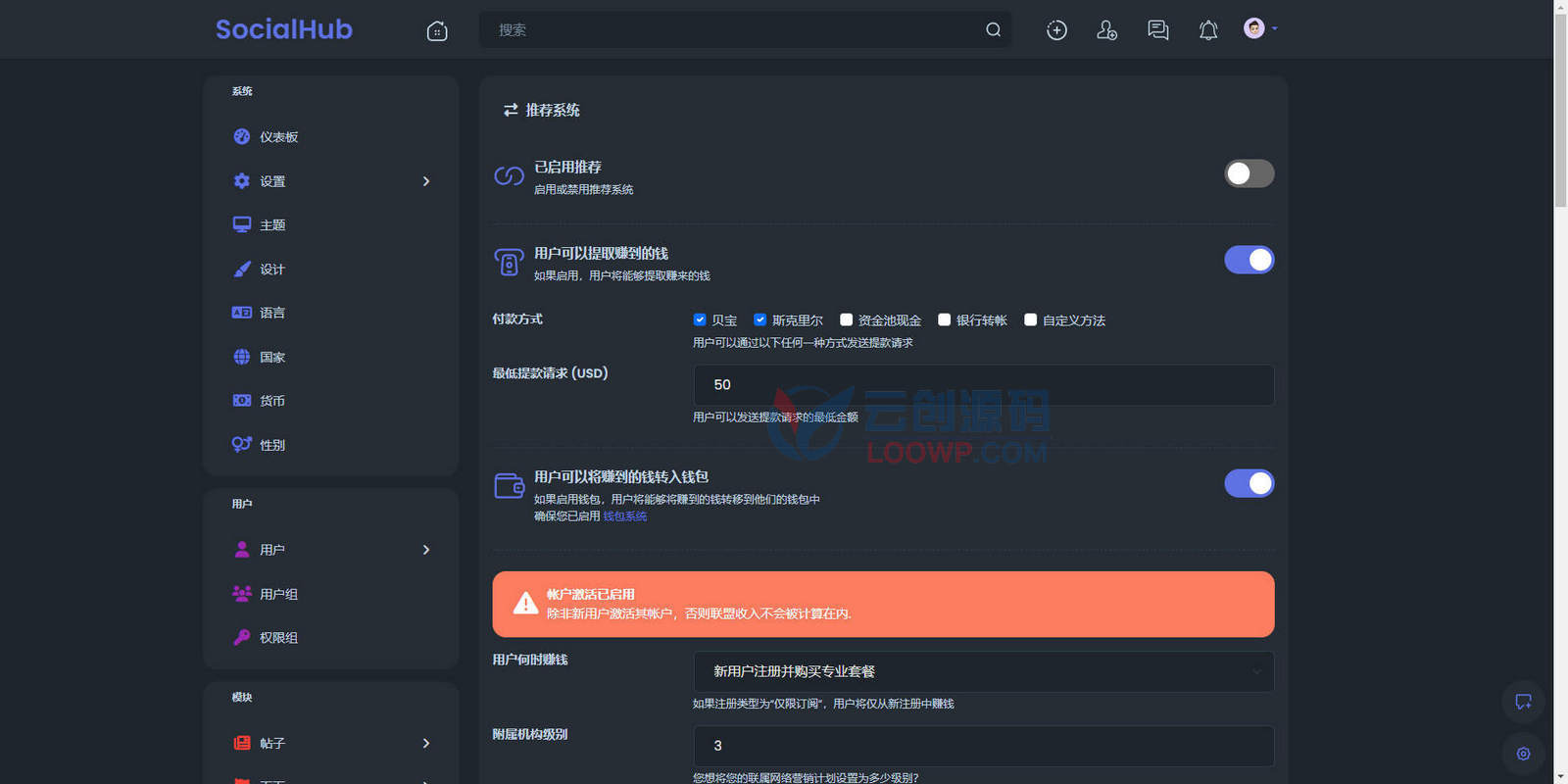The width and height of the screenshot is (1568, 784).
Task: Click the 国家 globe icon
Action: pyautogui.click(x=242, y=357)
